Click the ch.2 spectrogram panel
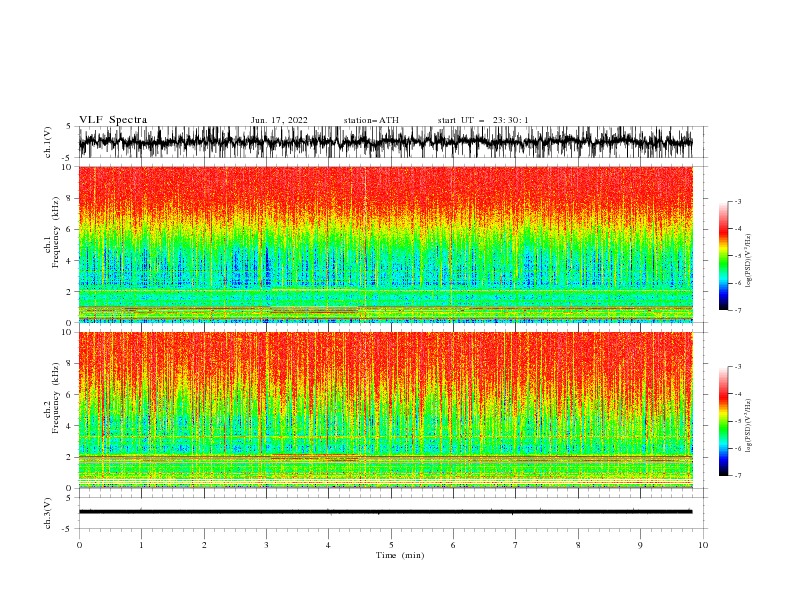792x612 pixels. (x=386, y=410)
